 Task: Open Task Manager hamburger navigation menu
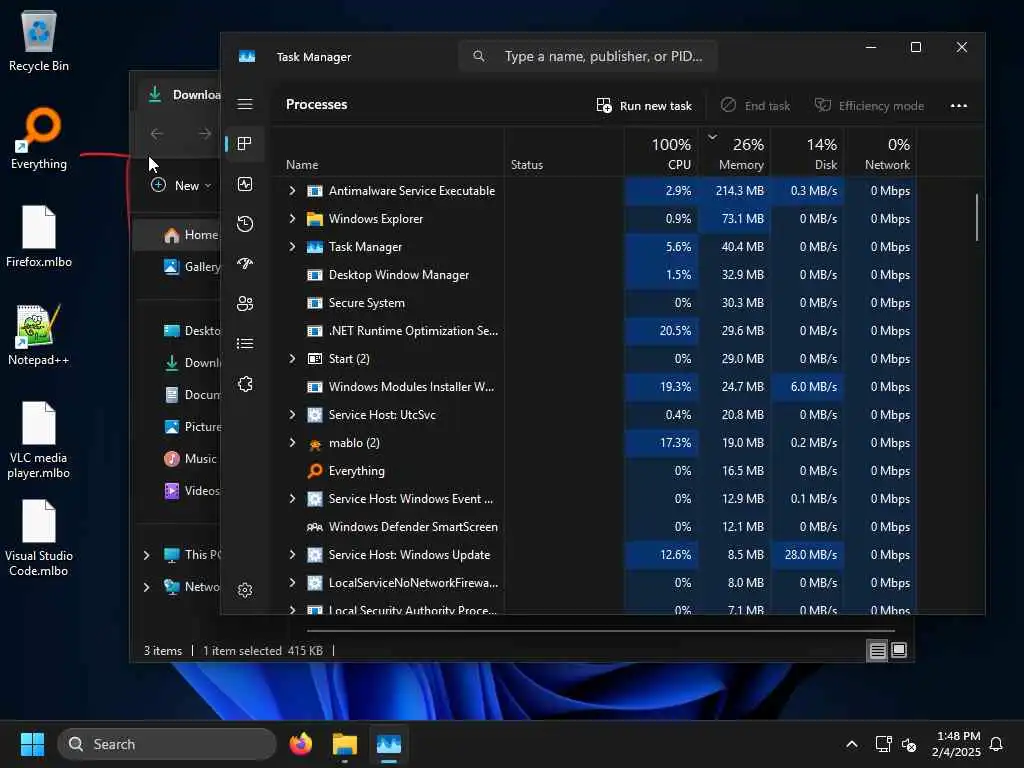pyautogui.click(x=245, y=104)
